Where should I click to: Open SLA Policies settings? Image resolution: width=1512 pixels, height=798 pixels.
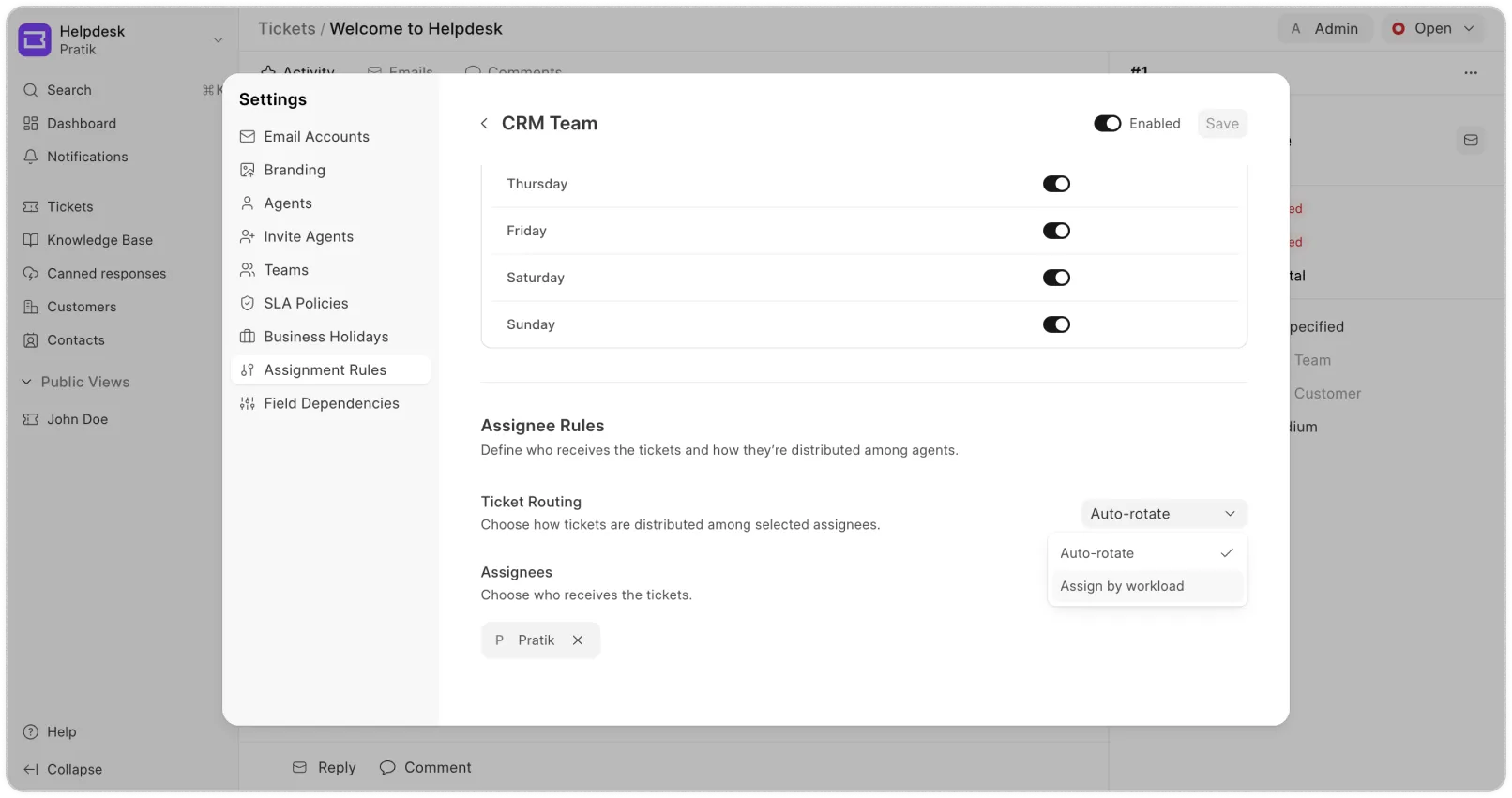pyautogui.click(x=306, y=304)
